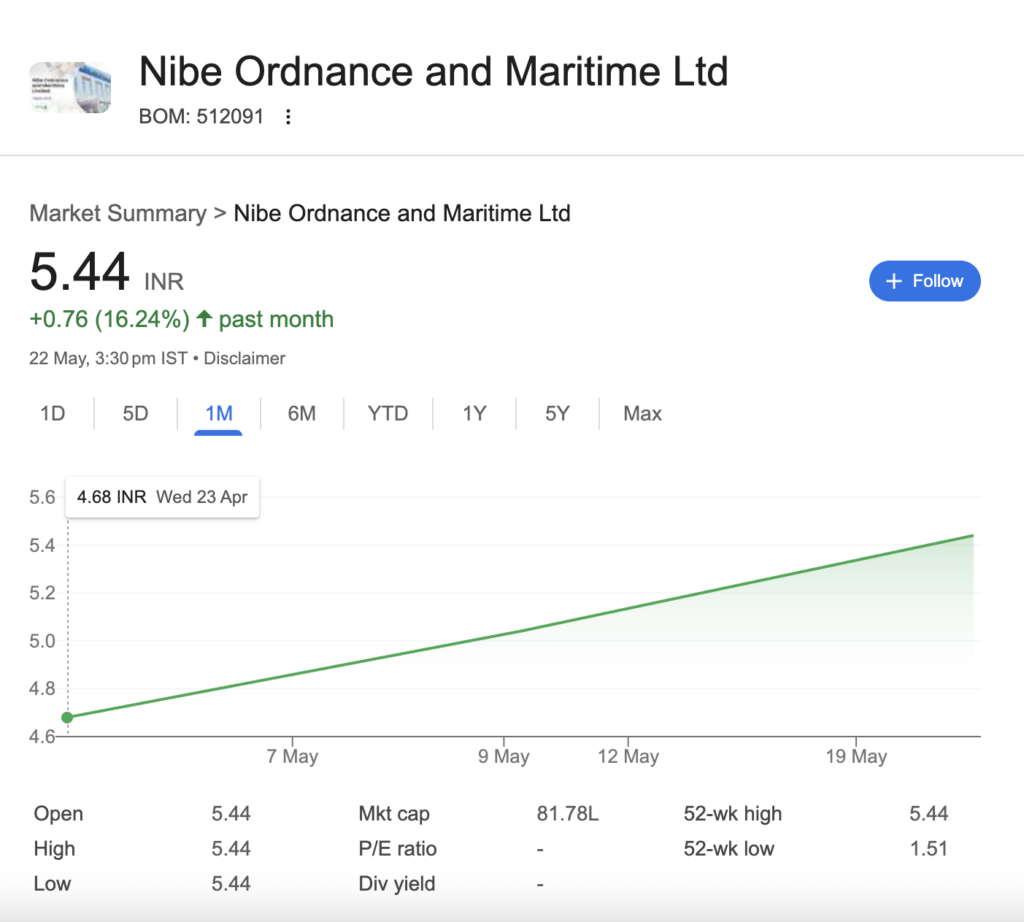Show the Max range chart
The width and height of the screenshot is (1024, 922).
[x=643, y=413]
